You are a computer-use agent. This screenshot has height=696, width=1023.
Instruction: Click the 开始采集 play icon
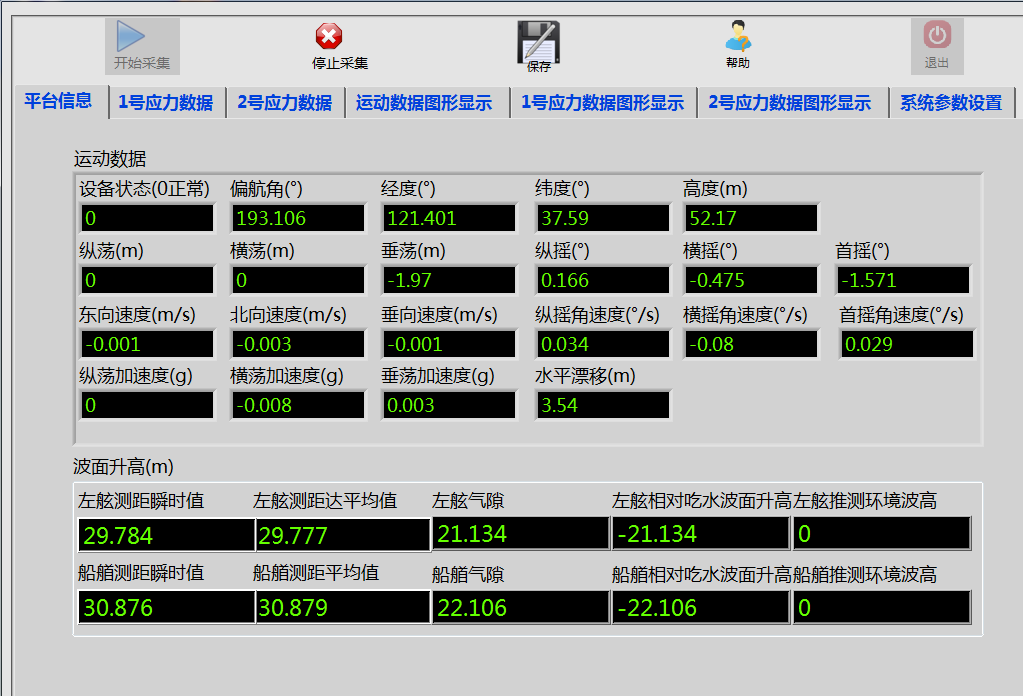click(130, 36)
